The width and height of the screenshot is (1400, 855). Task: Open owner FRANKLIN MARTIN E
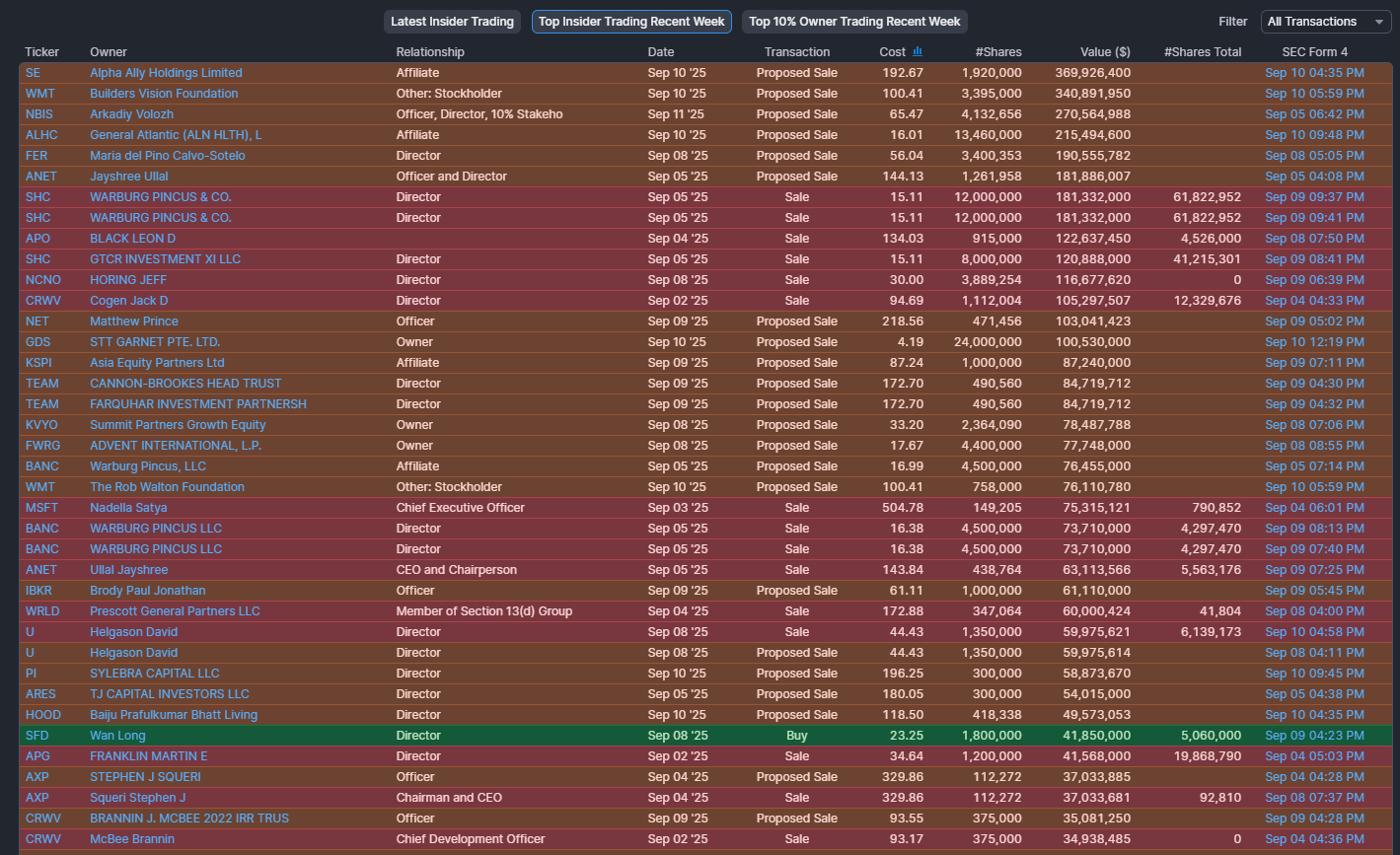pos(149,756)
